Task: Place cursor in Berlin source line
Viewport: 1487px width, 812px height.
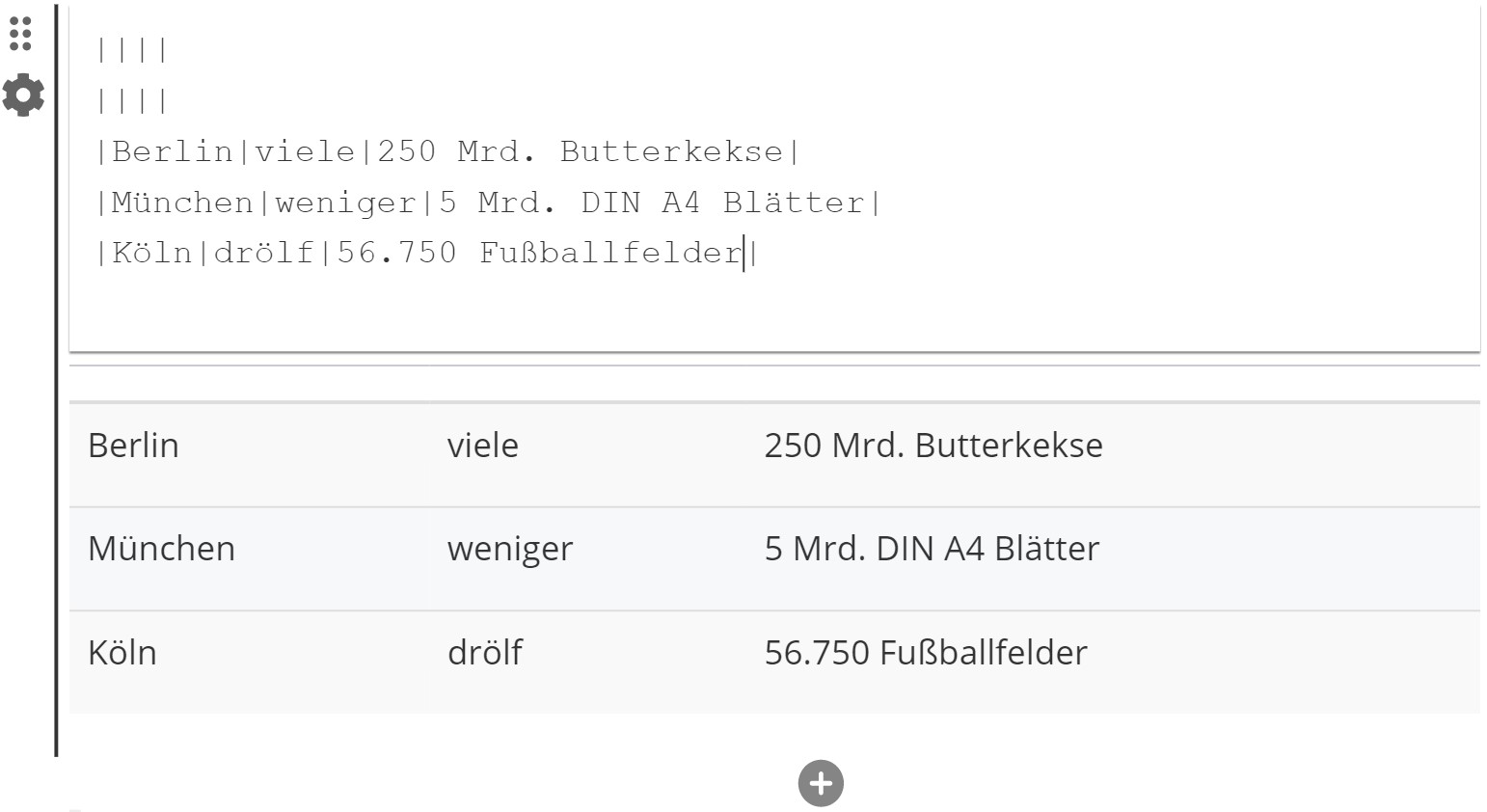Action: (448, 151)
